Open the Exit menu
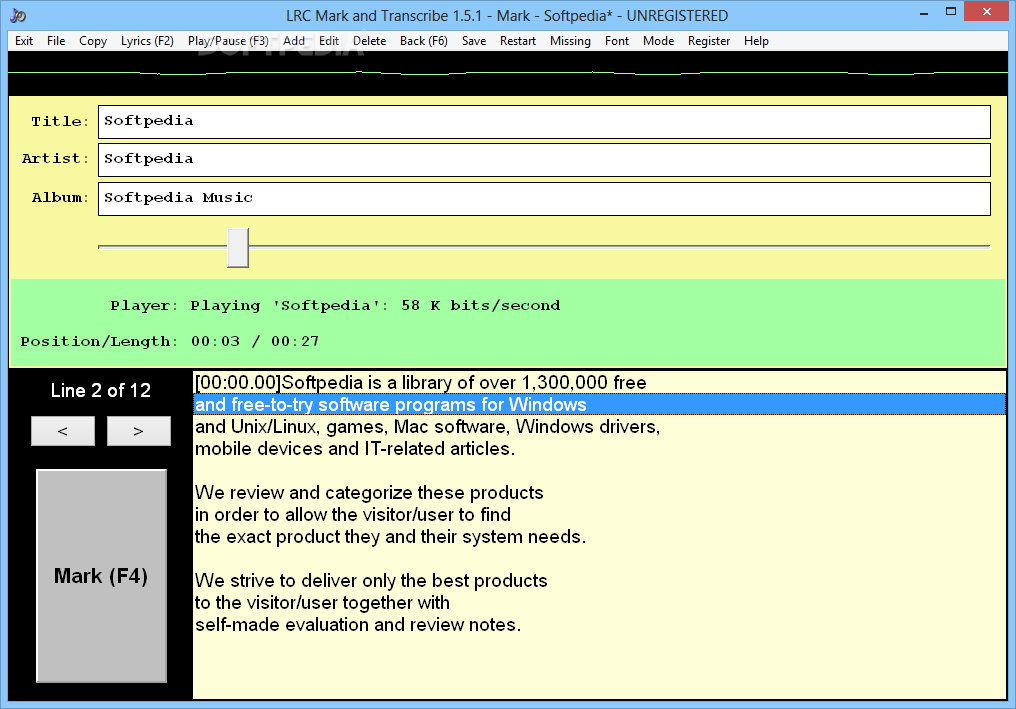The height and width of the screenshot is (709, 1016). pos(24,41)
